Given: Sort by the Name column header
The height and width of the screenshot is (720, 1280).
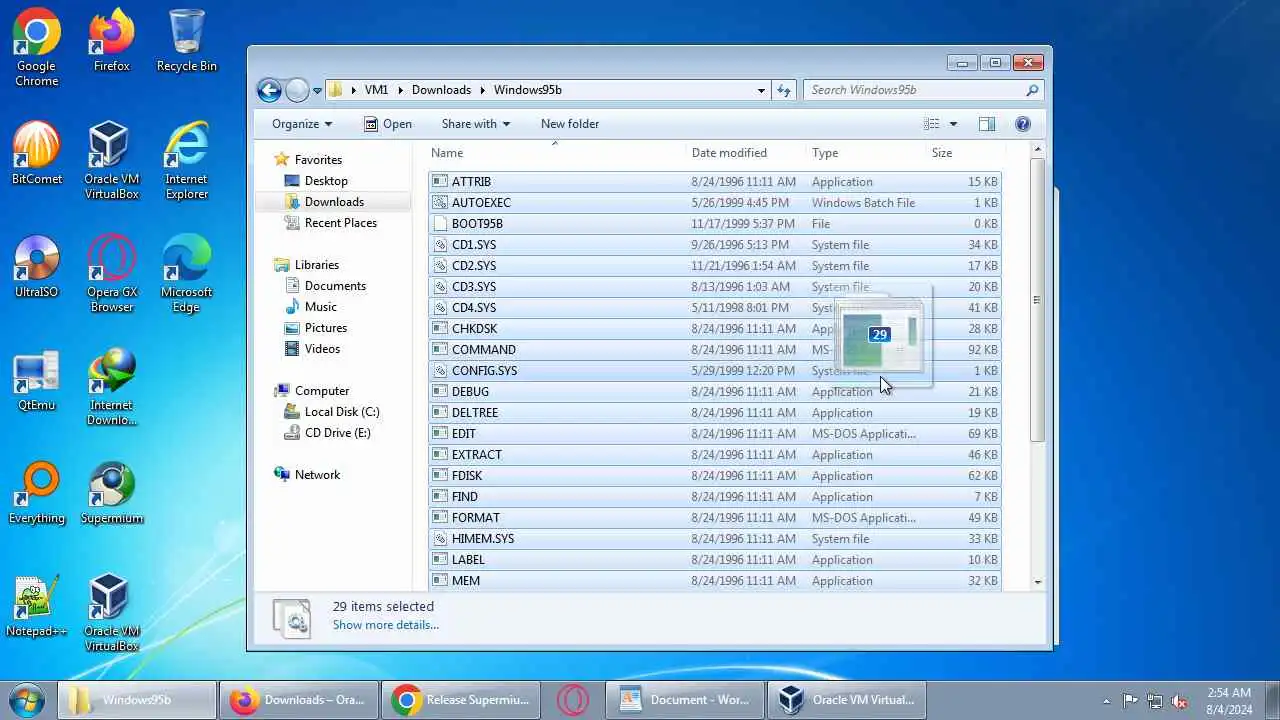Looking at the screenshot, I should point(555,153).
